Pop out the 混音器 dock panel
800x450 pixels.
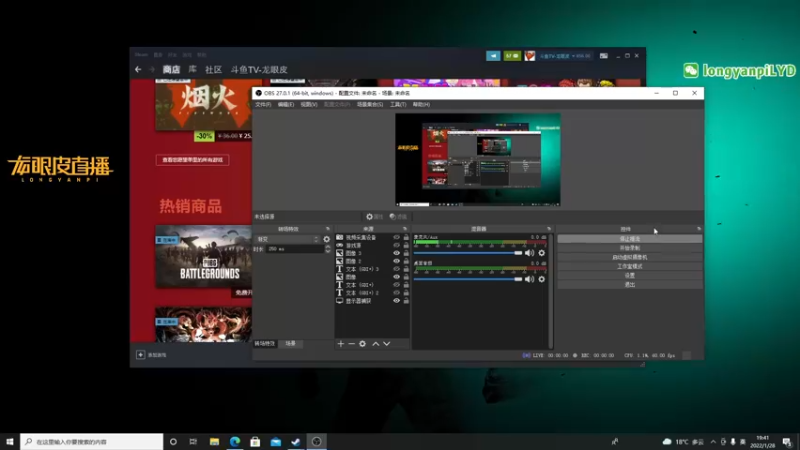[549, 229]
